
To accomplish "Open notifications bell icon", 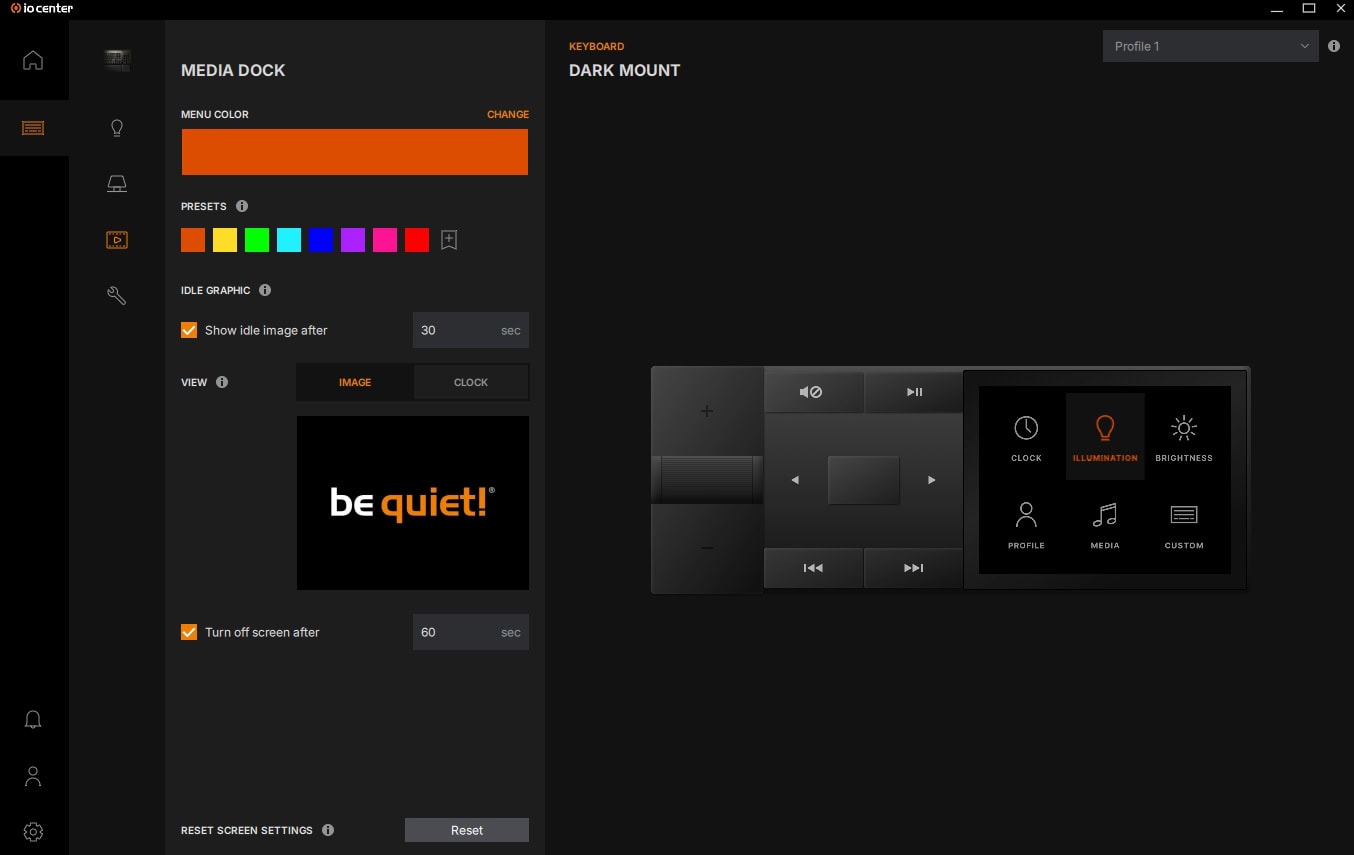I will (x=33, y=720).
